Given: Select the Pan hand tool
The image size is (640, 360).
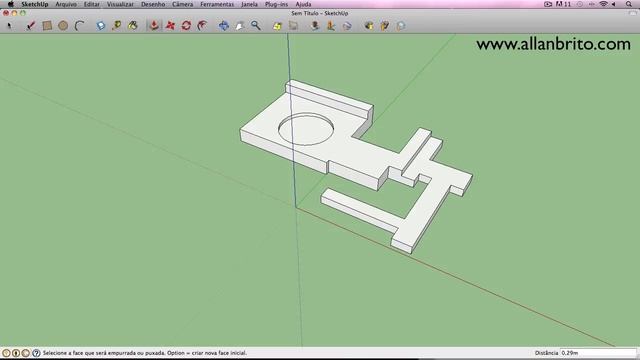Looking at the screenshot, I should 240,26.
